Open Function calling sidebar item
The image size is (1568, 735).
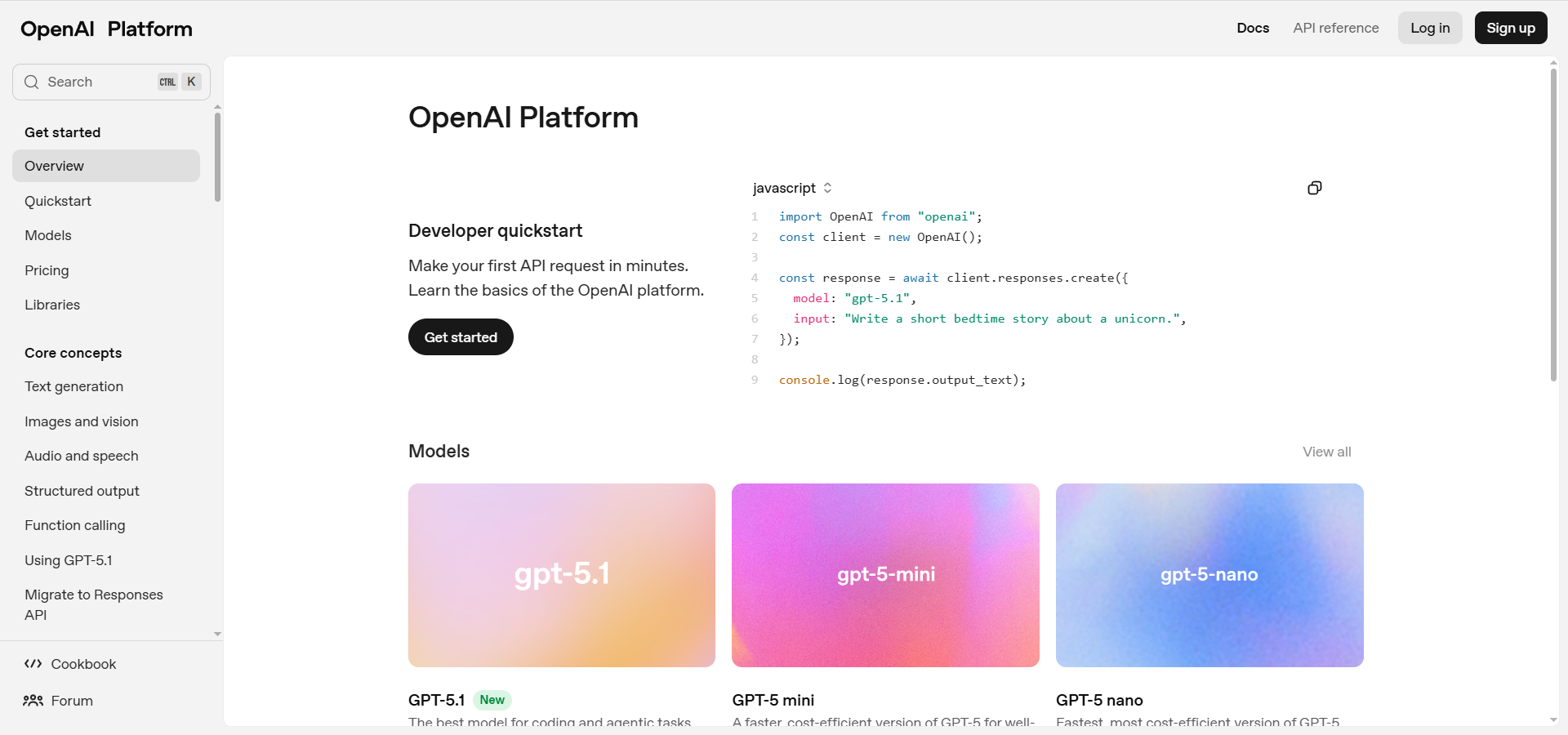coord(75,525)
